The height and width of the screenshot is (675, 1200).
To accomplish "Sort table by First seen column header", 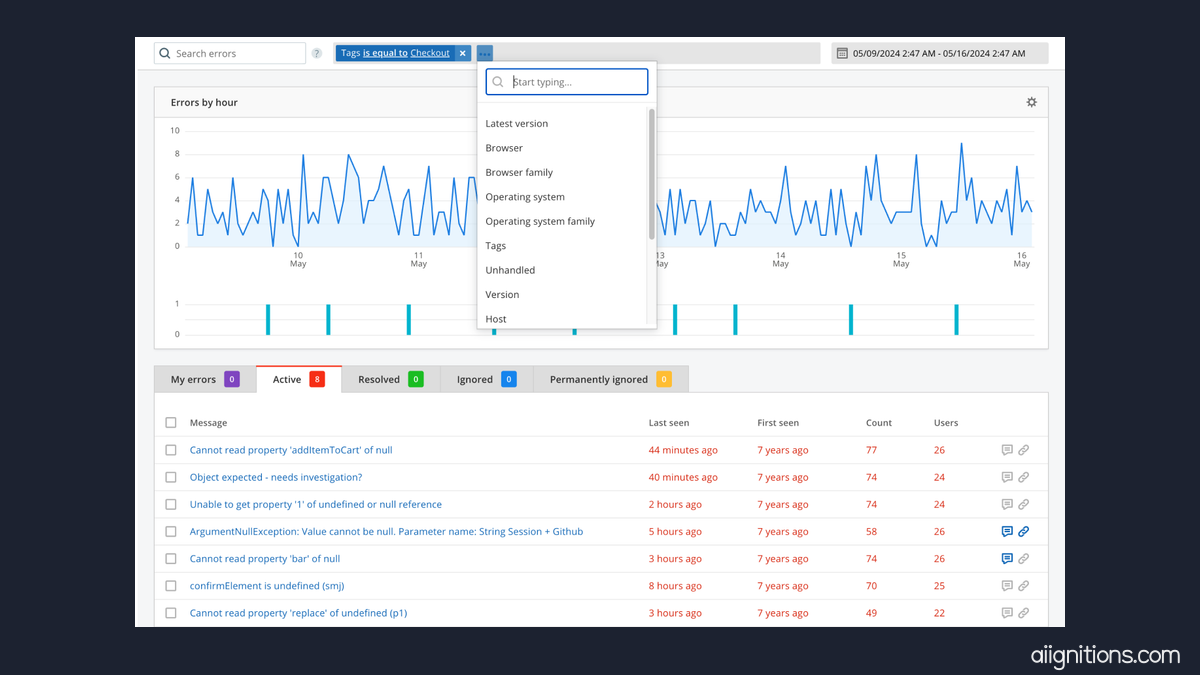I will tap(778, 423).
